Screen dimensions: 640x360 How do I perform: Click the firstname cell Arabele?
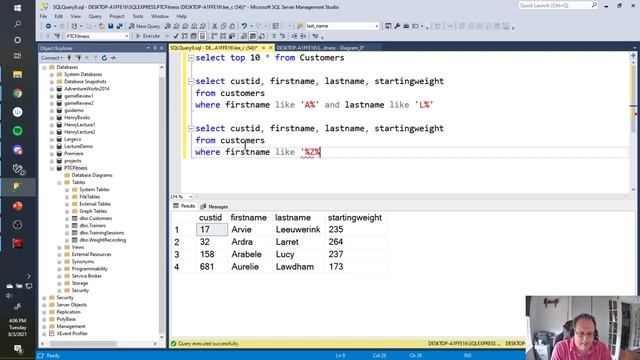(250, 254)
